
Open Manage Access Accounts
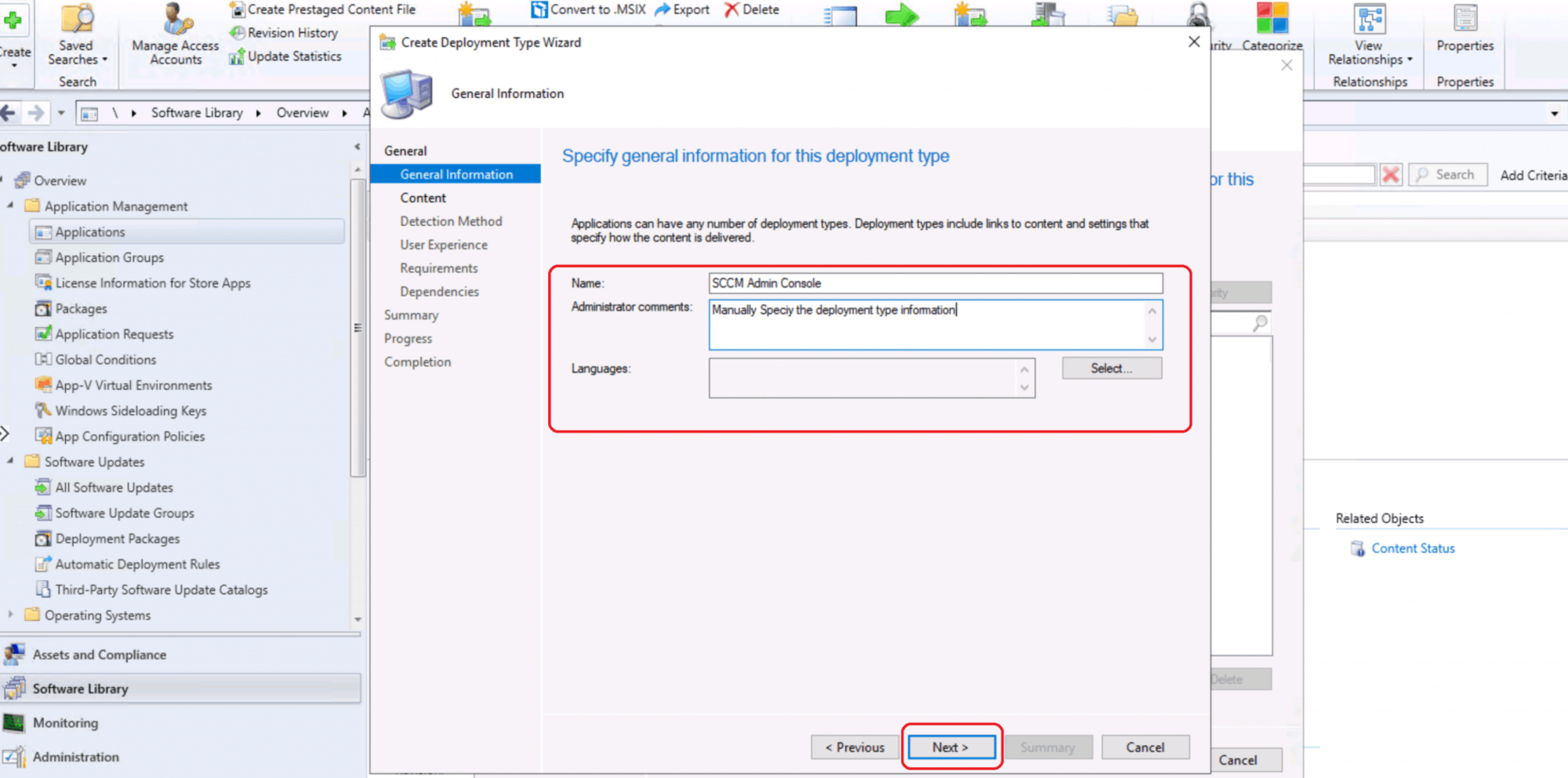pyautogui.click(x=176, y=35)
